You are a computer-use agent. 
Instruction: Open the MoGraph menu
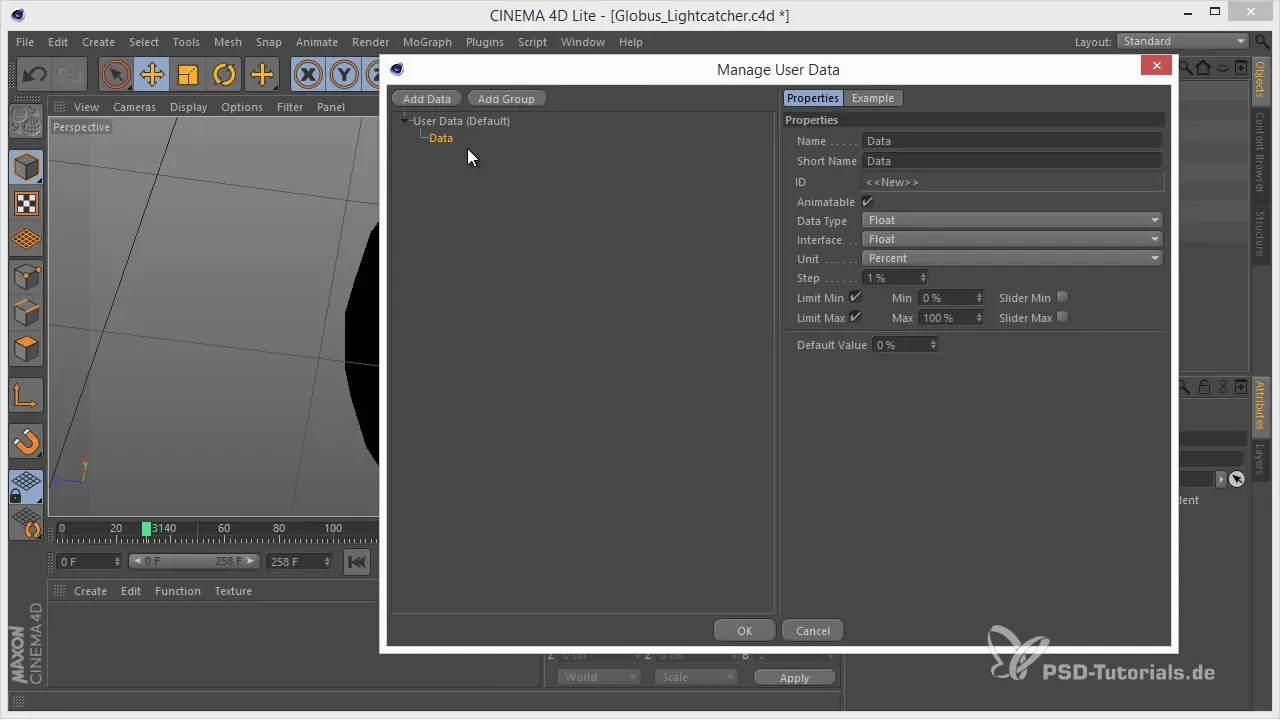click(x=427, y=42)
